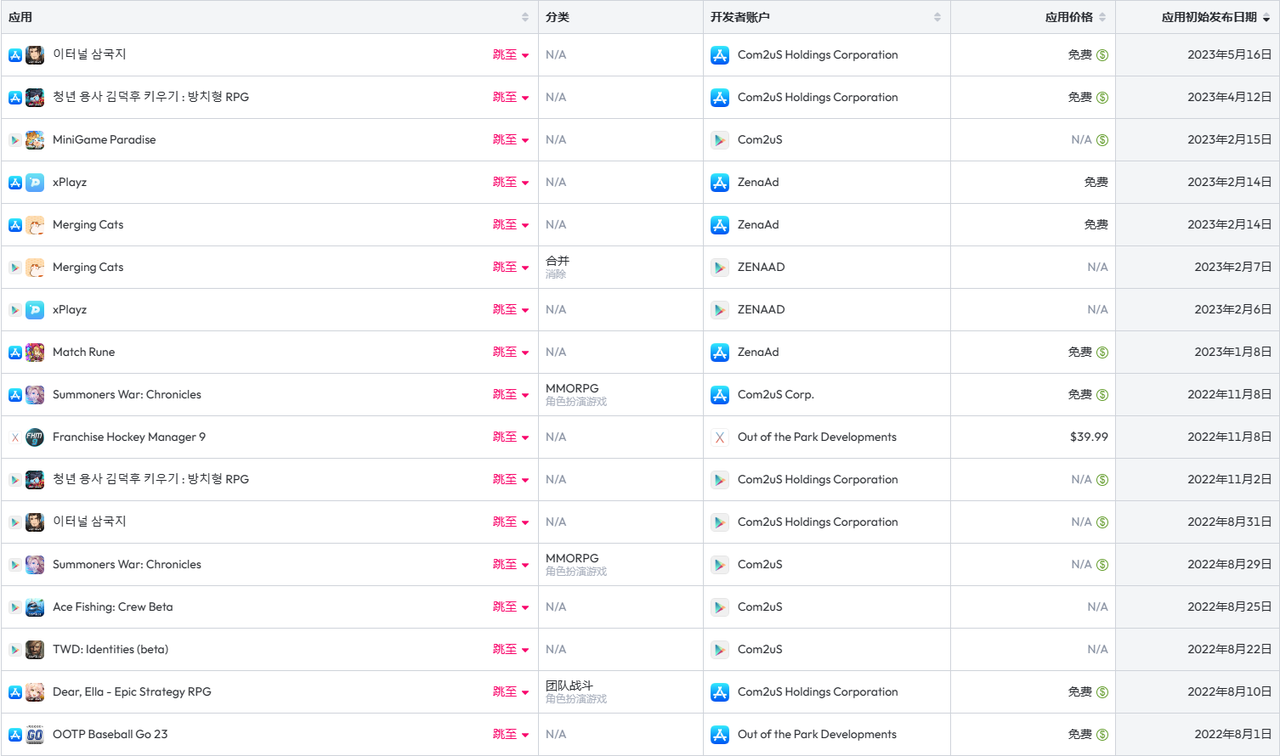The height and width of the screenshot is (756, 1280).
Task: Click the MiniGame Paradise app thumbnail icon
Action: pos(35,140)
